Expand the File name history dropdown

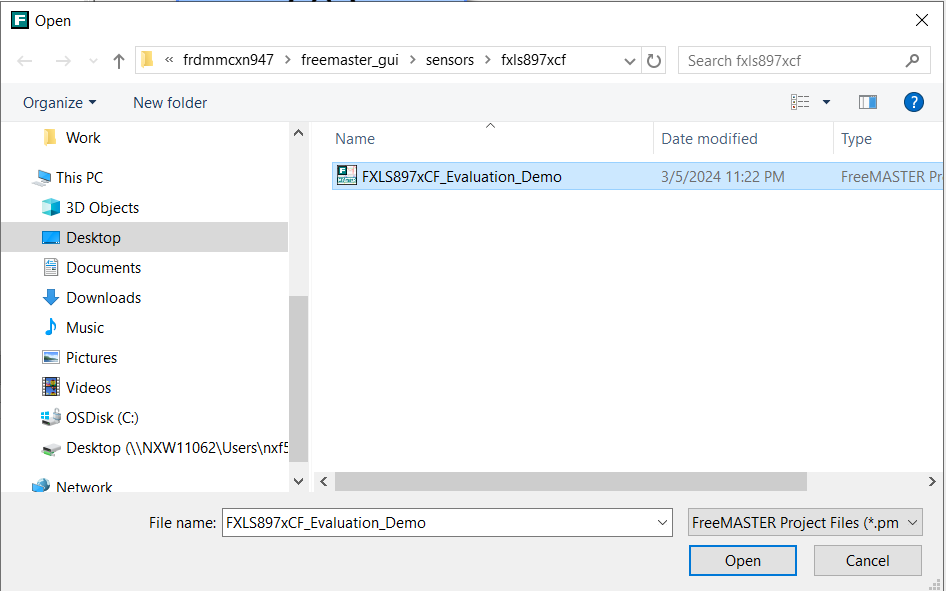(662, 523)
